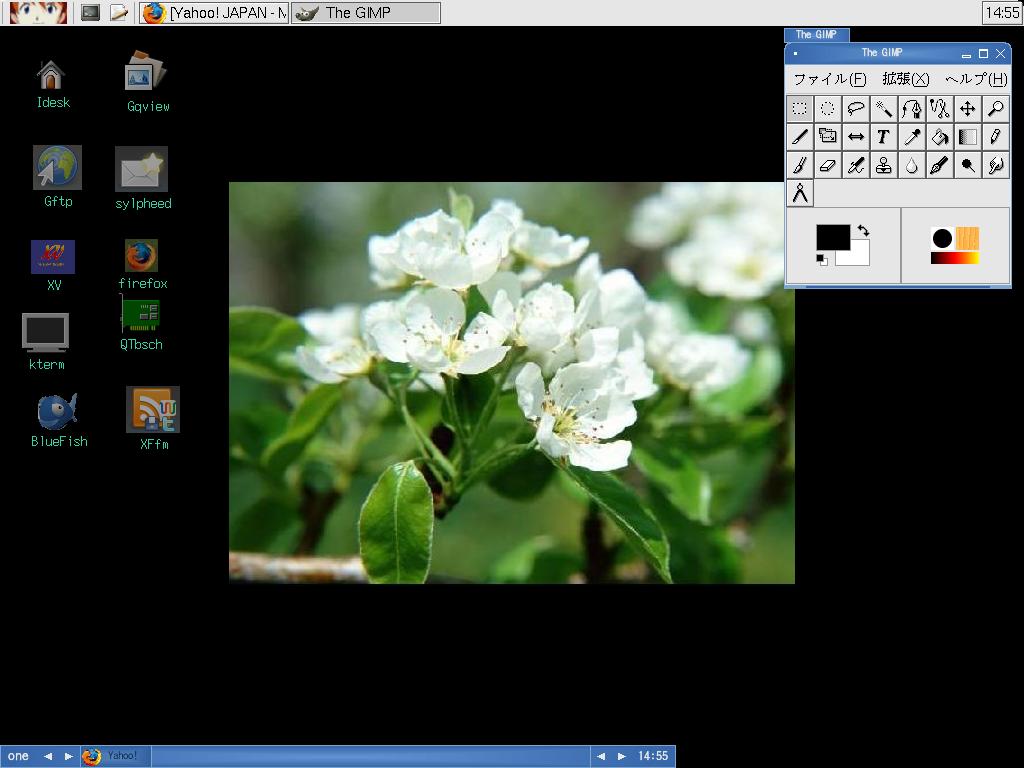Pick the Bucket Fill tool
Image resolution: width=1024 pixels, height=768 pixels.
point(939,137)
